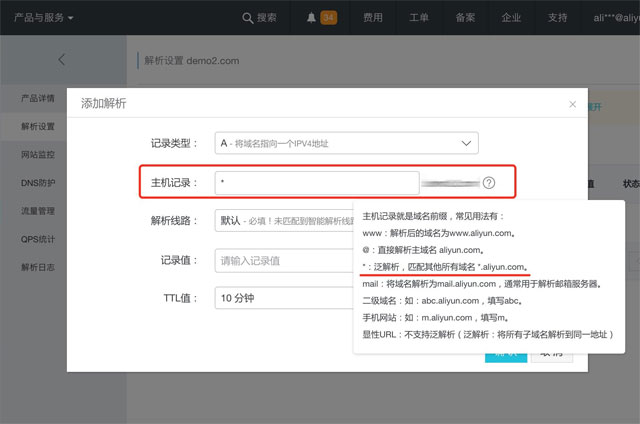
Task: Click the 泛解析 tooltip line
Action: pos(445,267)
